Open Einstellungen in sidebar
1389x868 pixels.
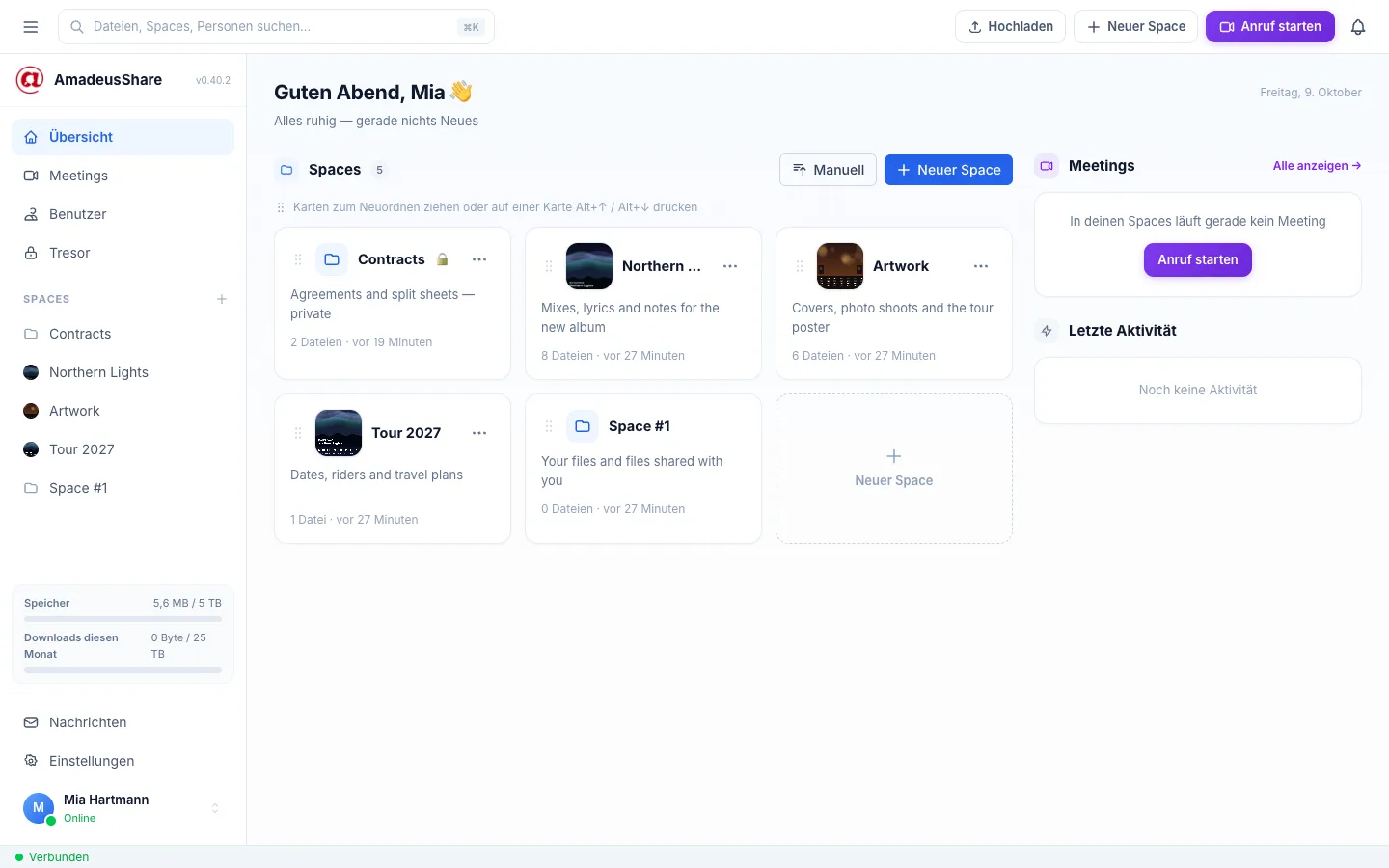coord(123,761)
